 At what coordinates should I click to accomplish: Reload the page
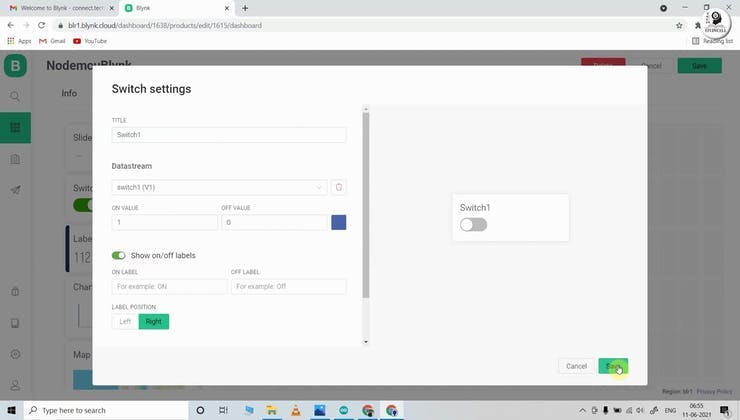(42, 25)
